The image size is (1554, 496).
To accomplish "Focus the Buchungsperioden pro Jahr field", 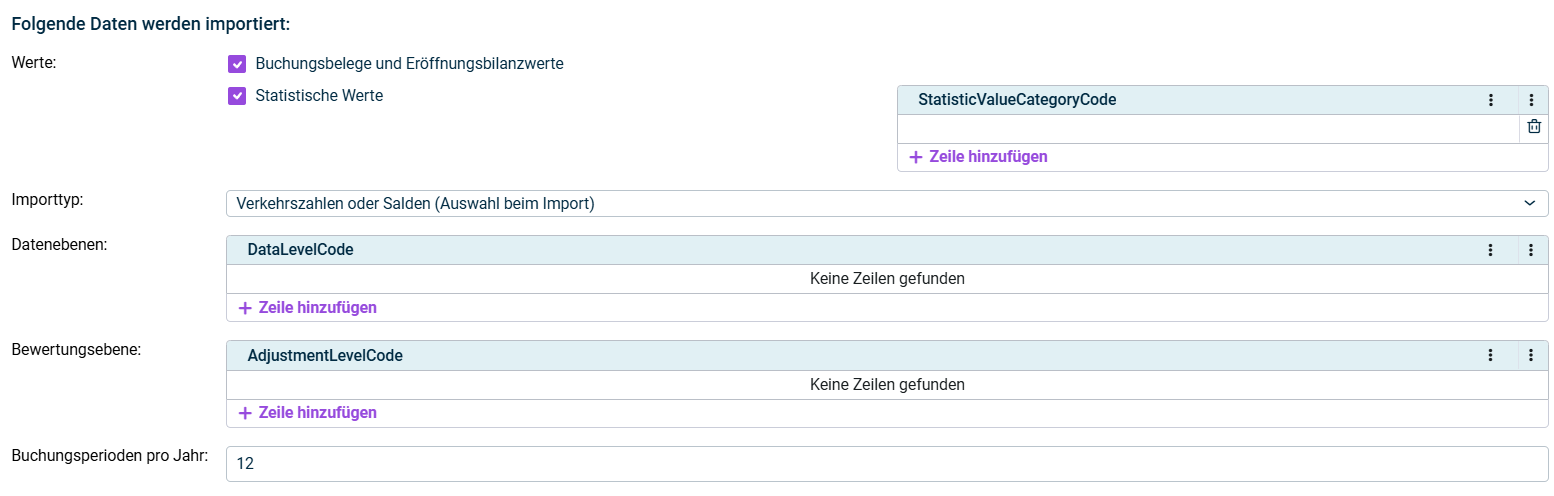I will click(x=886, y=464).
